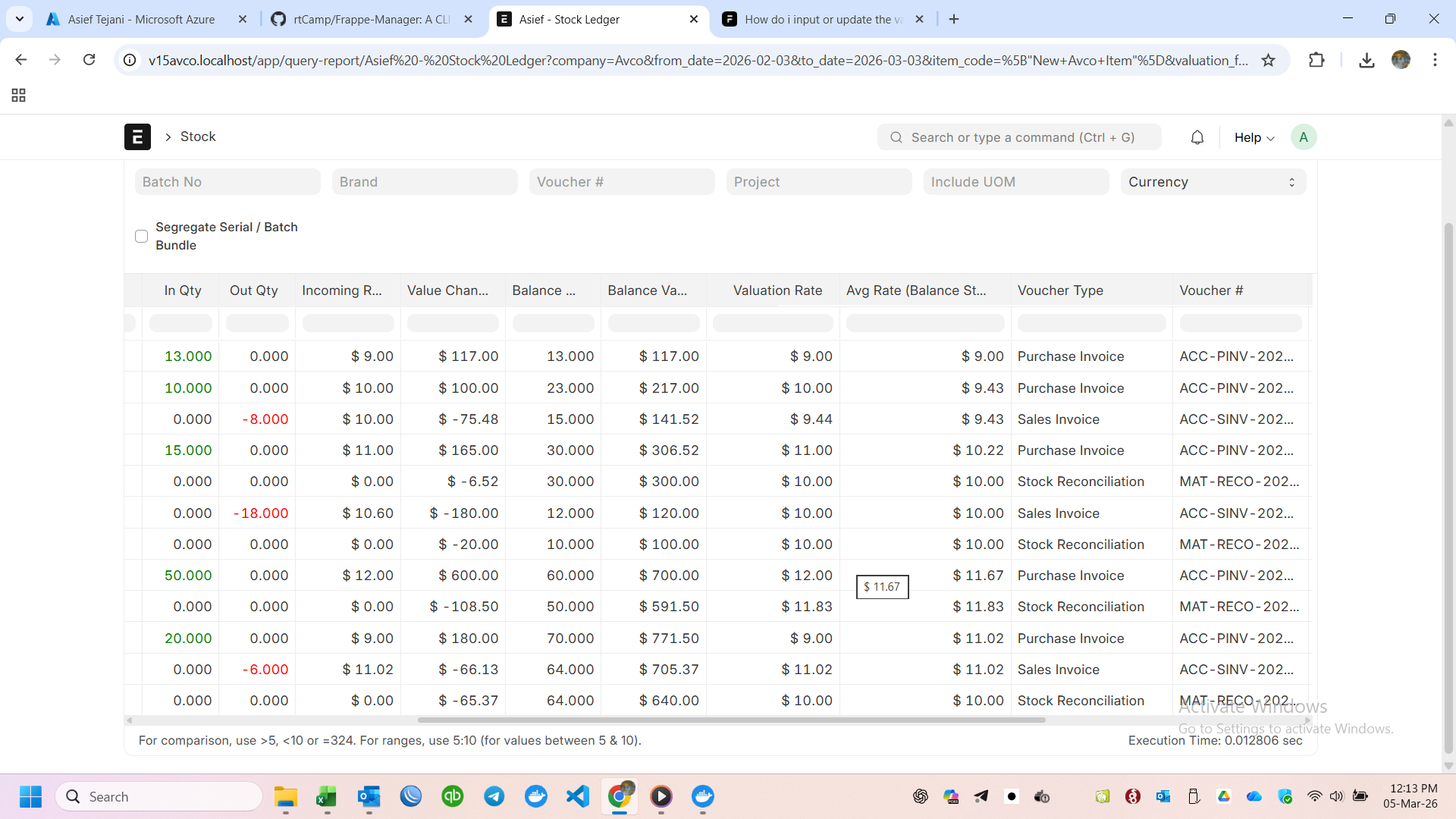Go to Stock breadcrumb link

pos(198,136)
